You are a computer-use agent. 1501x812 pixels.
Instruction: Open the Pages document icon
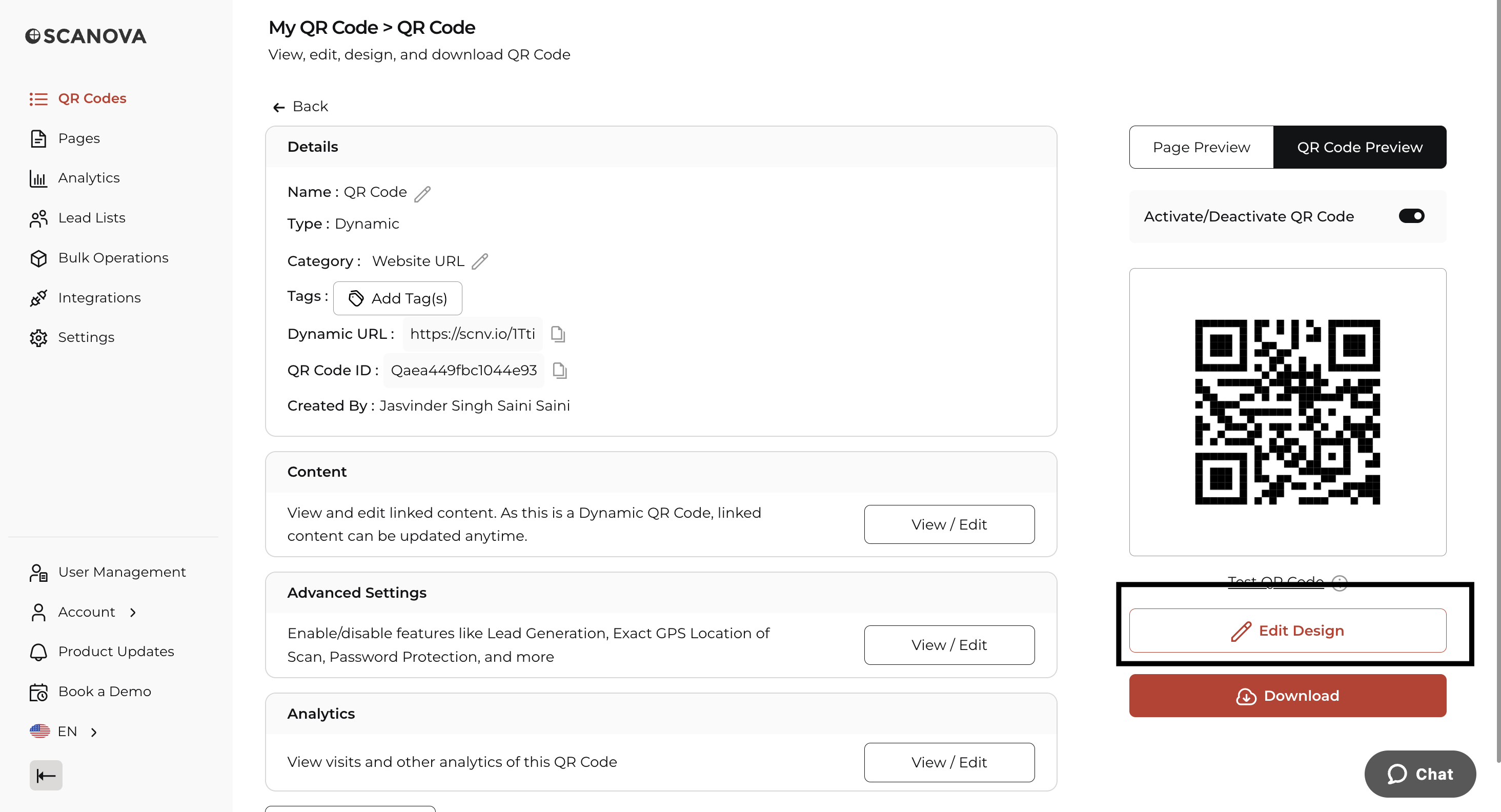(x=38, y=138)
